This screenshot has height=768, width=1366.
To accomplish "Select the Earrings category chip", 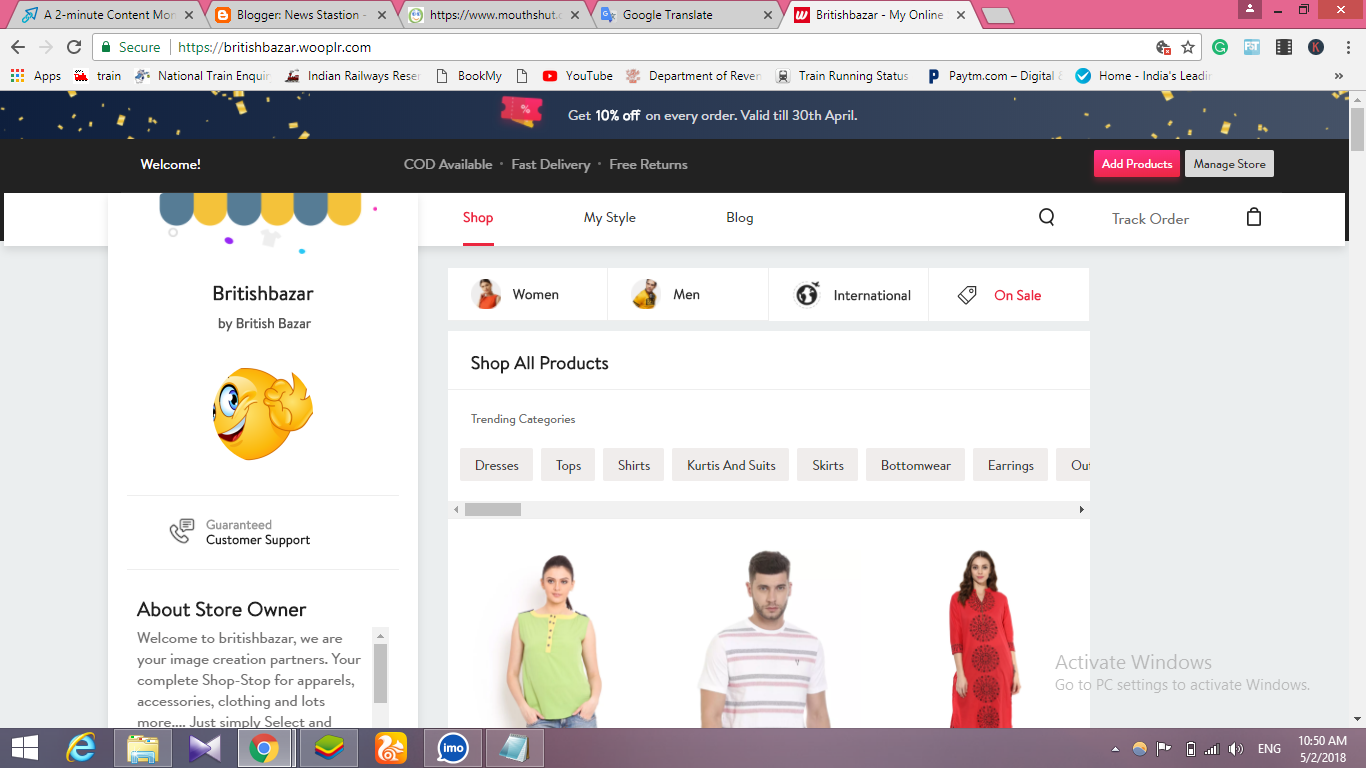I will pyautogui.click(x=1011, y=465).
